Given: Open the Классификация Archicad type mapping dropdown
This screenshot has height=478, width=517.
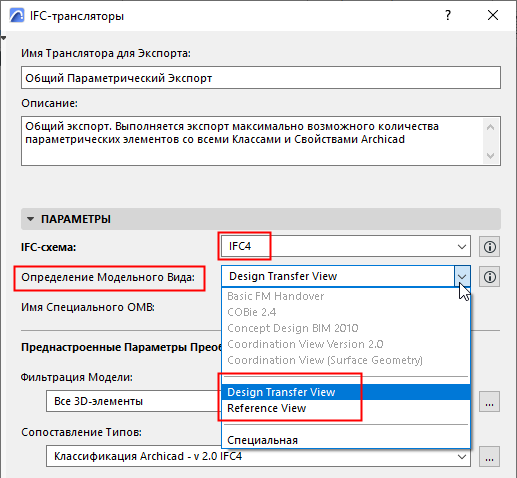Looking at the screenshot, I should [258, 456].
